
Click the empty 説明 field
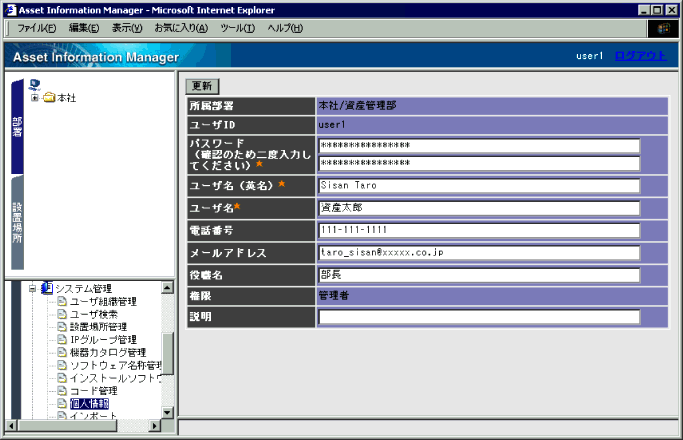tap(479, 317)
